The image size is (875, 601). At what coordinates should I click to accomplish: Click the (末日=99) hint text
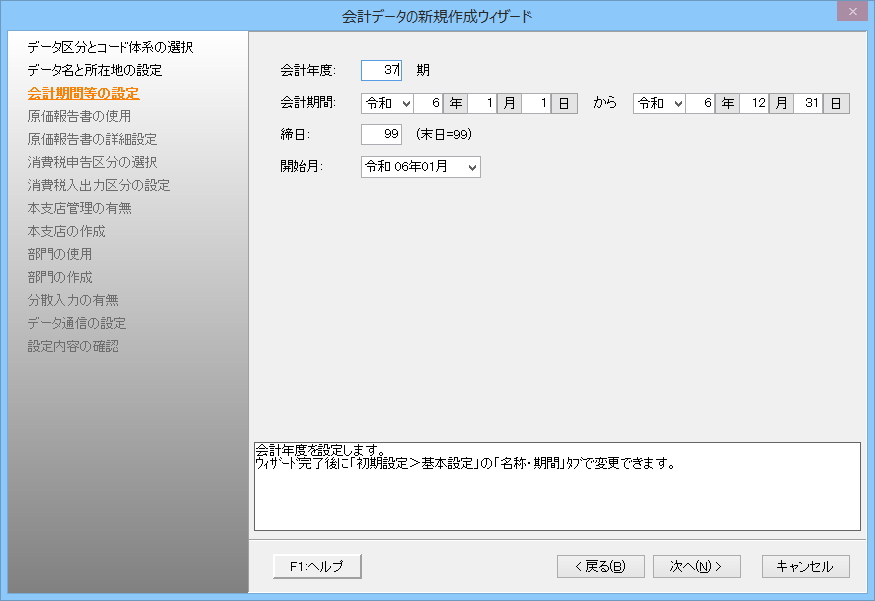[x=444, y=134]
